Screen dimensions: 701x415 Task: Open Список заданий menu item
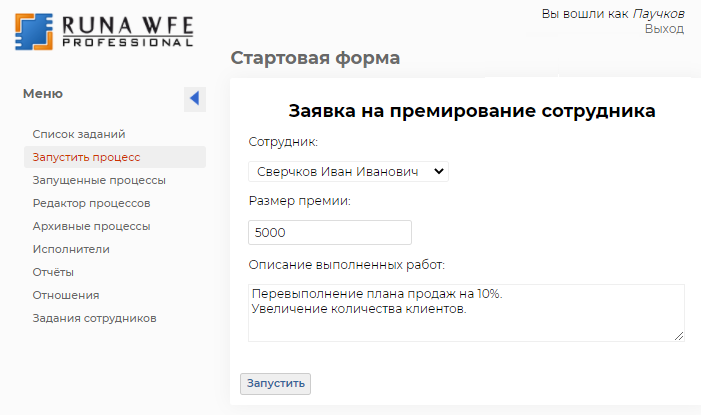coord(79,134)
